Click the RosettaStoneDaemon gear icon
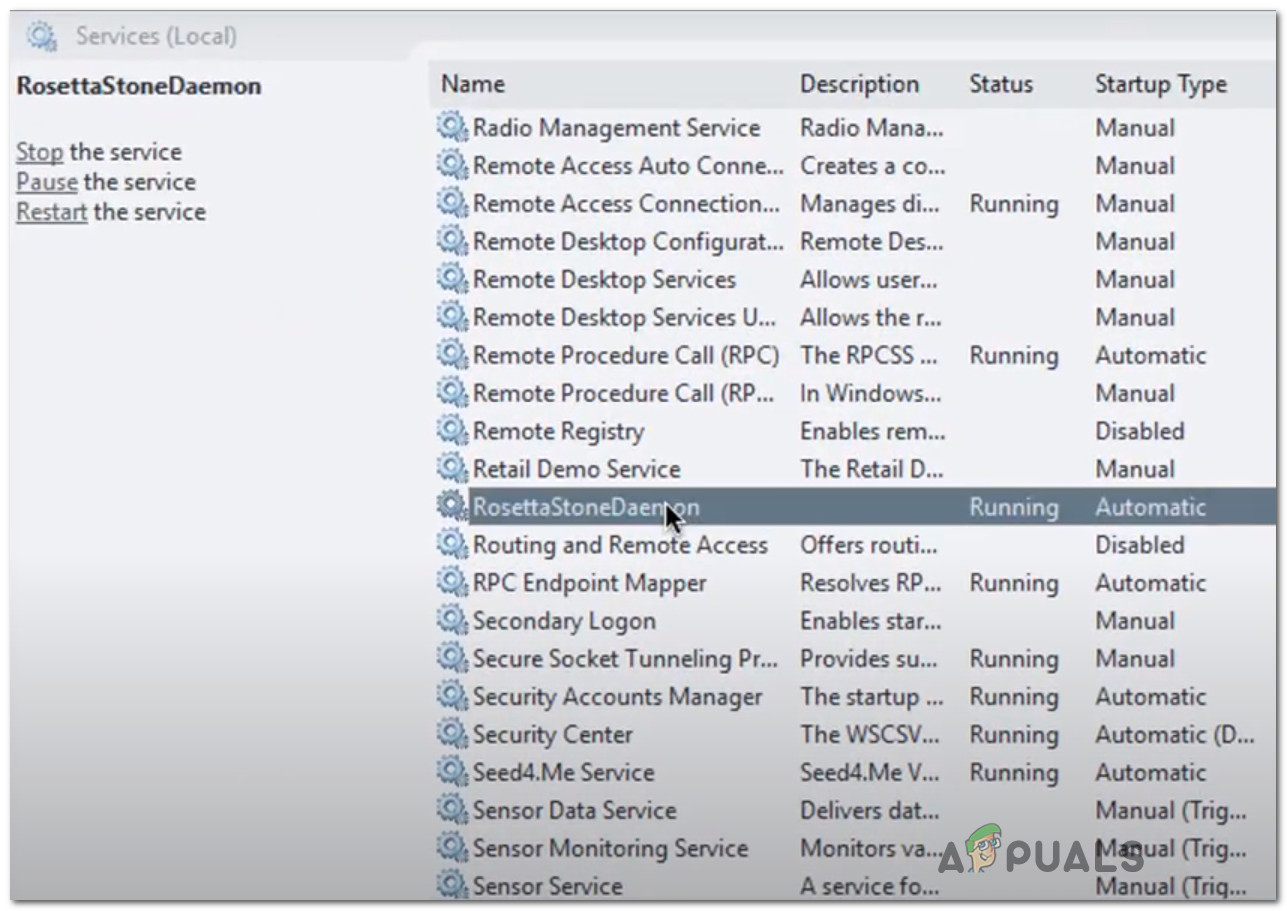Screen dimensions: 1287x911 point(452,507)
